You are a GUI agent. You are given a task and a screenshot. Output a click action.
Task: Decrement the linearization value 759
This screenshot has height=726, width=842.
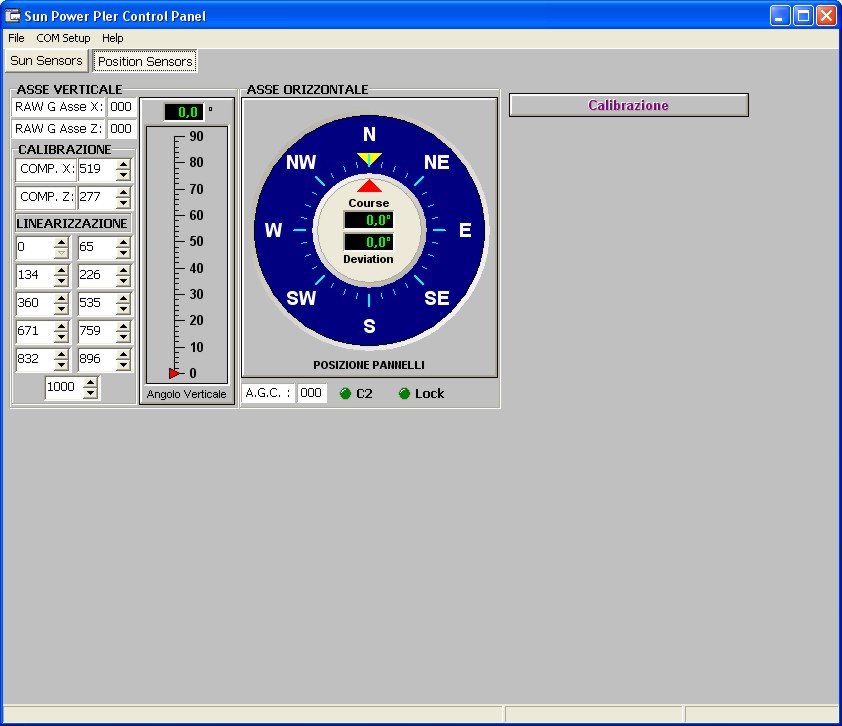(124, 337)
